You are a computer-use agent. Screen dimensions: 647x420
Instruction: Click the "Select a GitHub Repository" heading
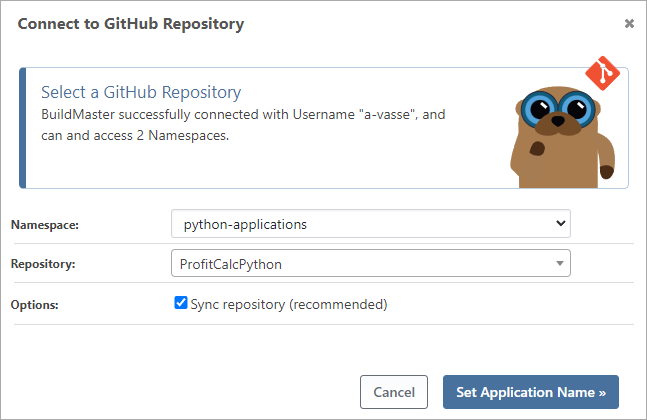[141, 92]
